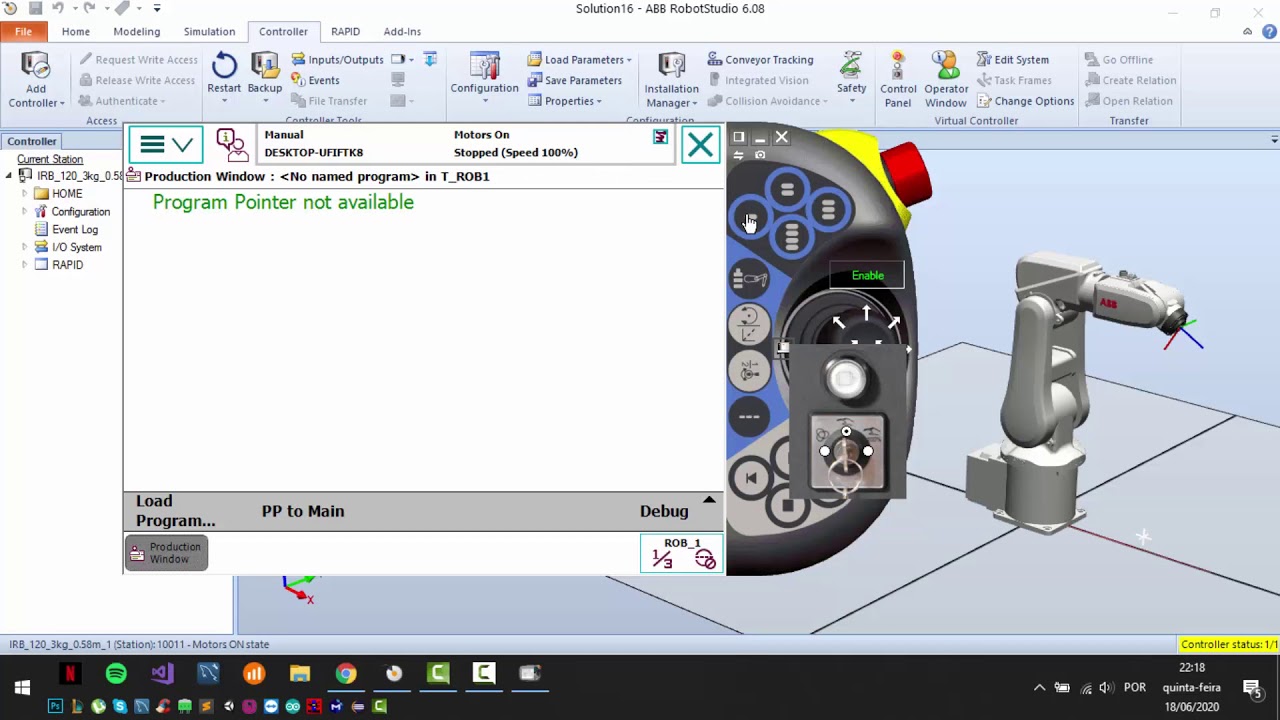Screen dimensions: 1280x720
Task: Switch to the Home tab
Action: coord(75,31)
